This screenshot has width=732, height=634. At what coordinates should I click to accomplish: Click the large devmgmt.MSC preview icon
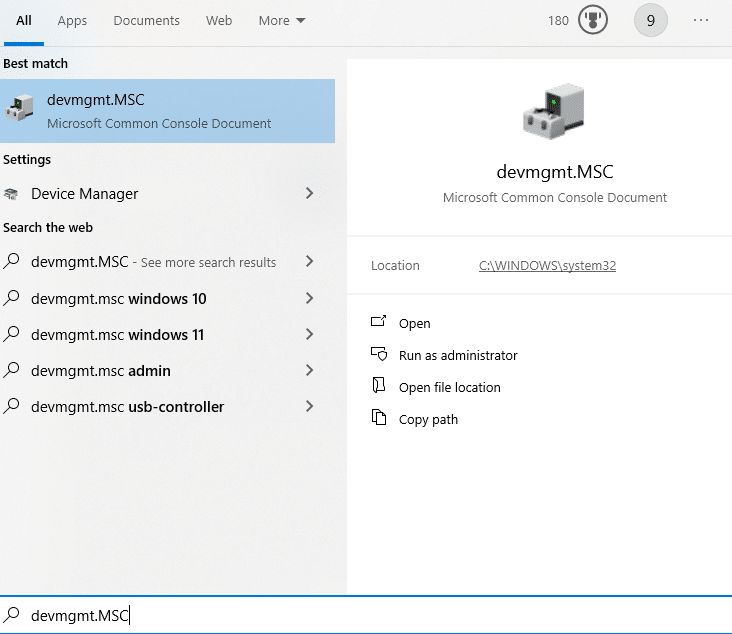click(554, 112)
